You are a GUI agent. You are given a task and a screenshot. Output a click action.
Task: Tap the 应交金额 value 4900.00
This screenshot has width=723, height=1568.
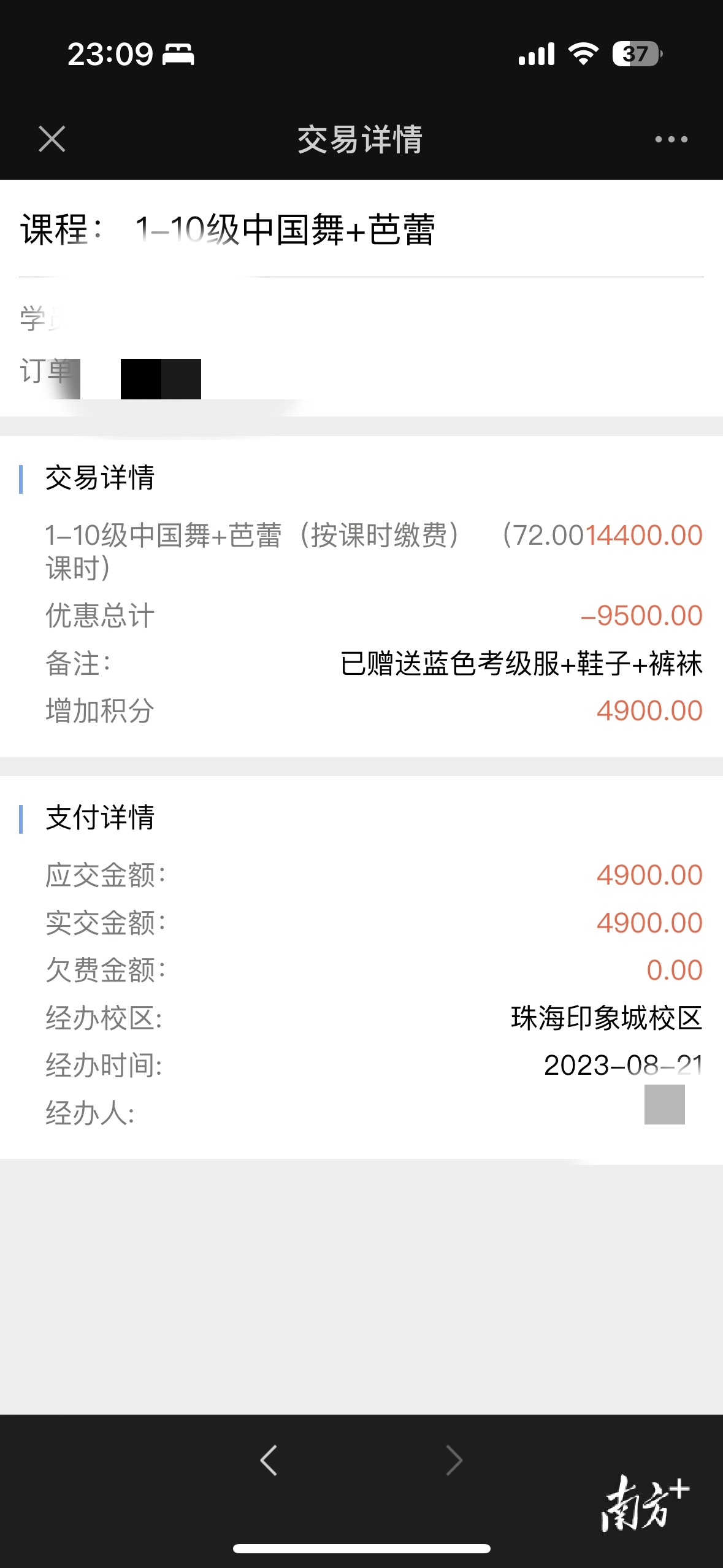(649, 876)
